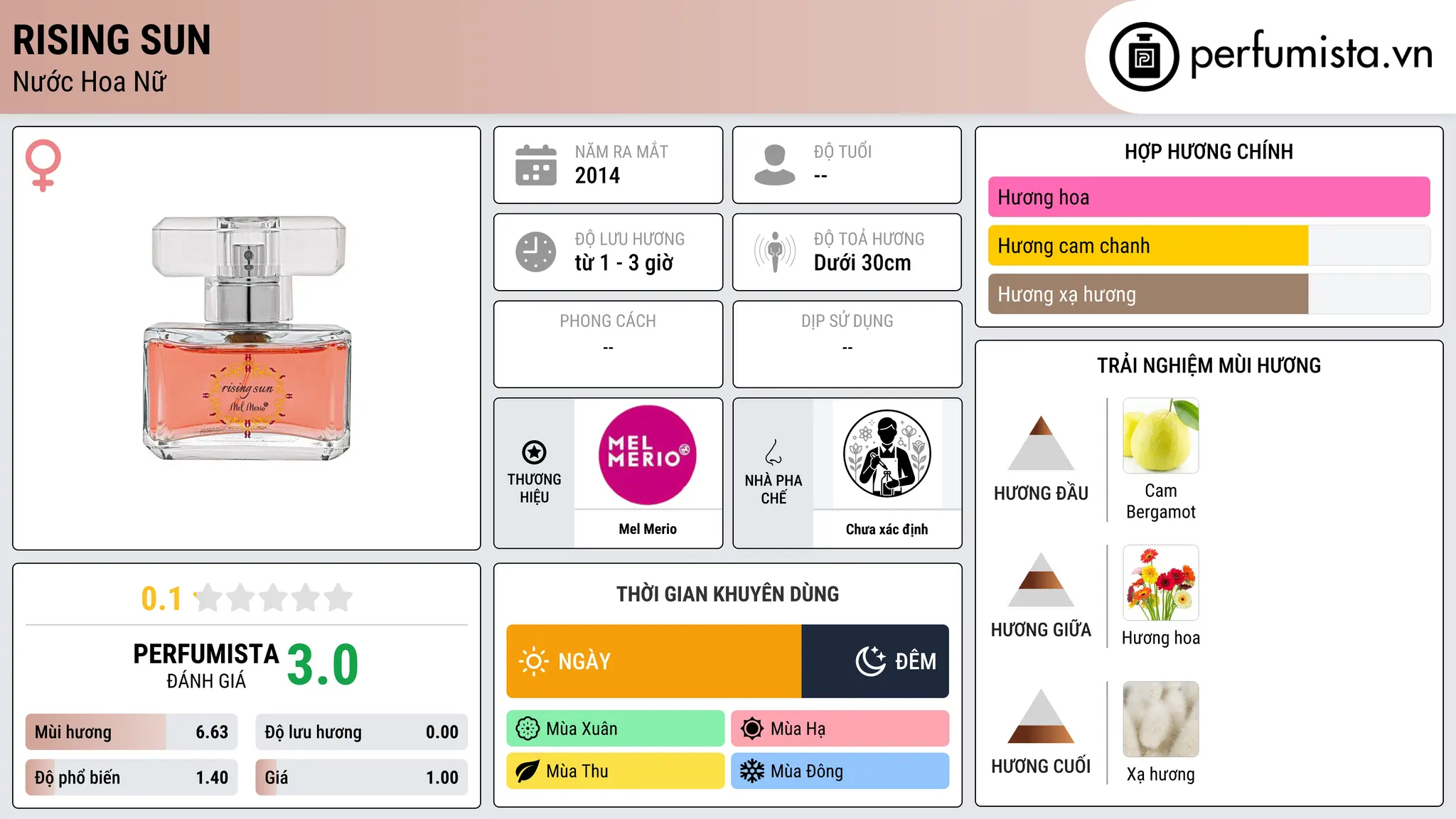
Task: Click the moon icon in the Đêm bar
Action: click(x=871, y=661)
